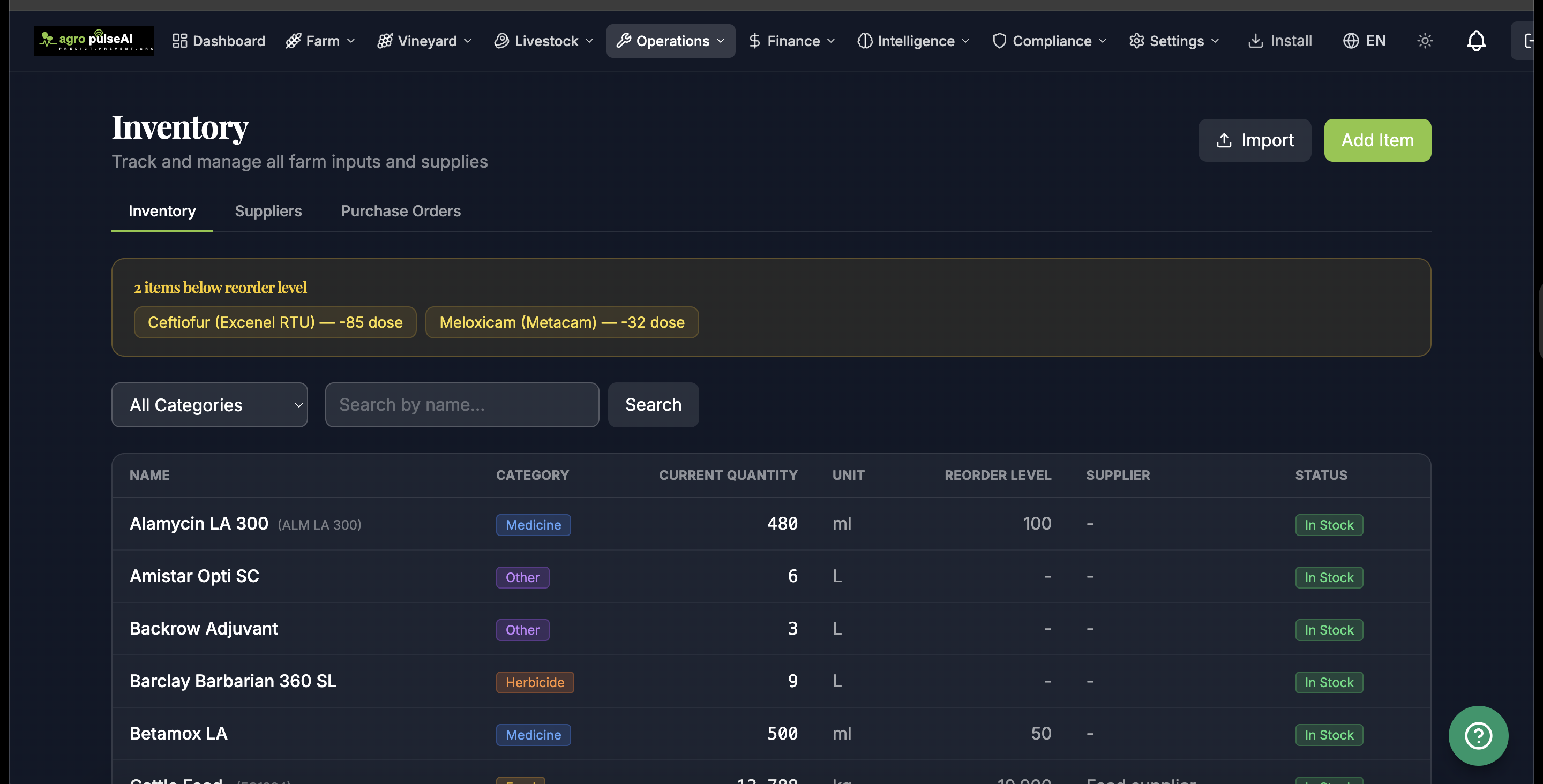Image resolution: width=1543 pixels, height=784 pixels.
Task: Click the agro pulseAI logo
Action: click(94, 41)
